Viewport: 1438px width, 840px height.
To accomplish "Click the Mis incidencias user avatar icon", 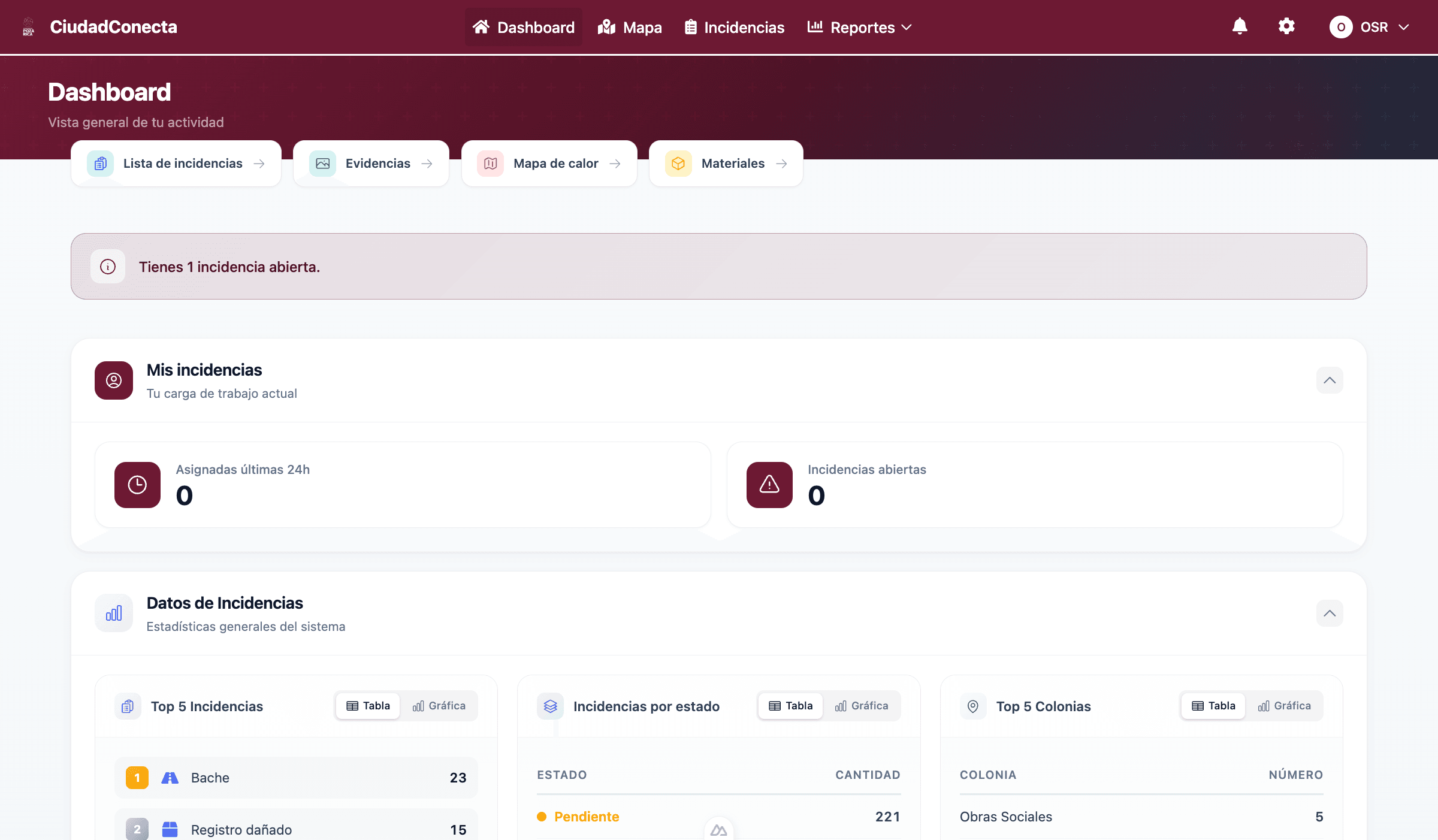I will [113, 380].
